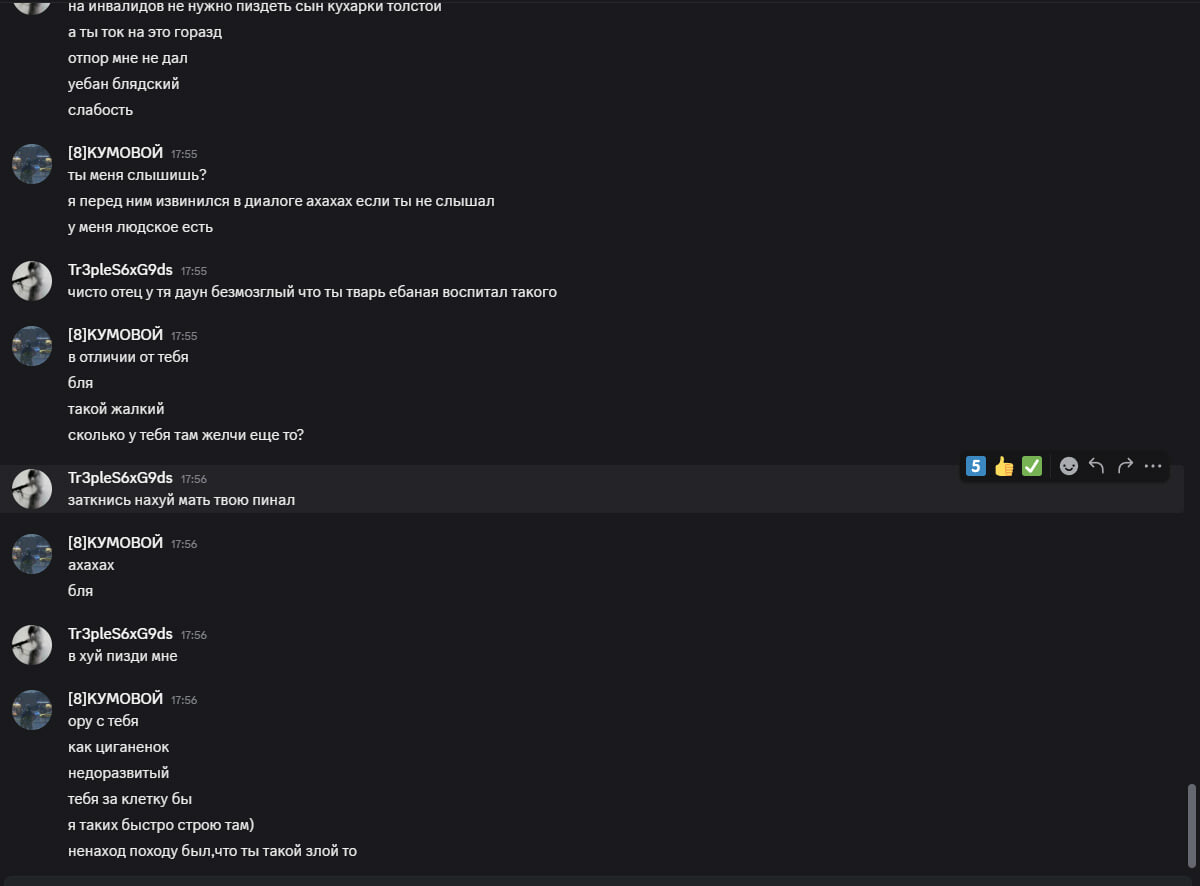This screenshot has height=886, width=1200.
Task: Select [8]КУМОВОЙ username above "ору с тебя"
Action: (115, 699)
